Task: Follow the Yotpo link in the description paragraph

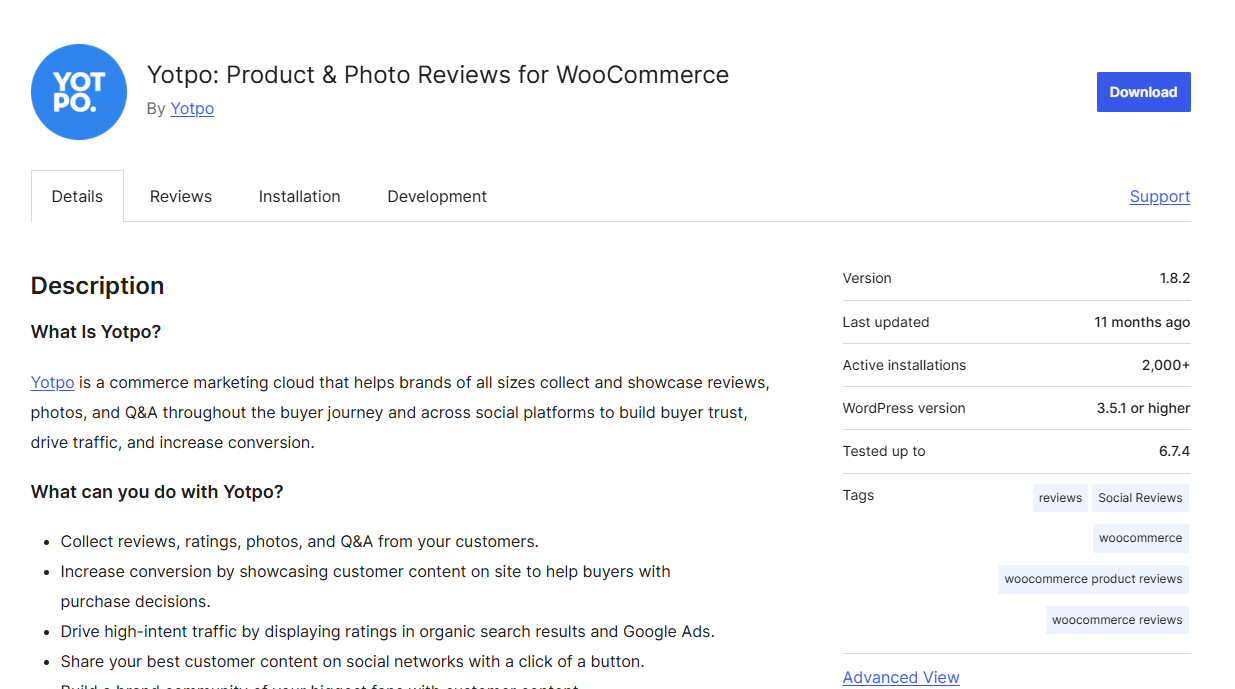Action: 52,382
